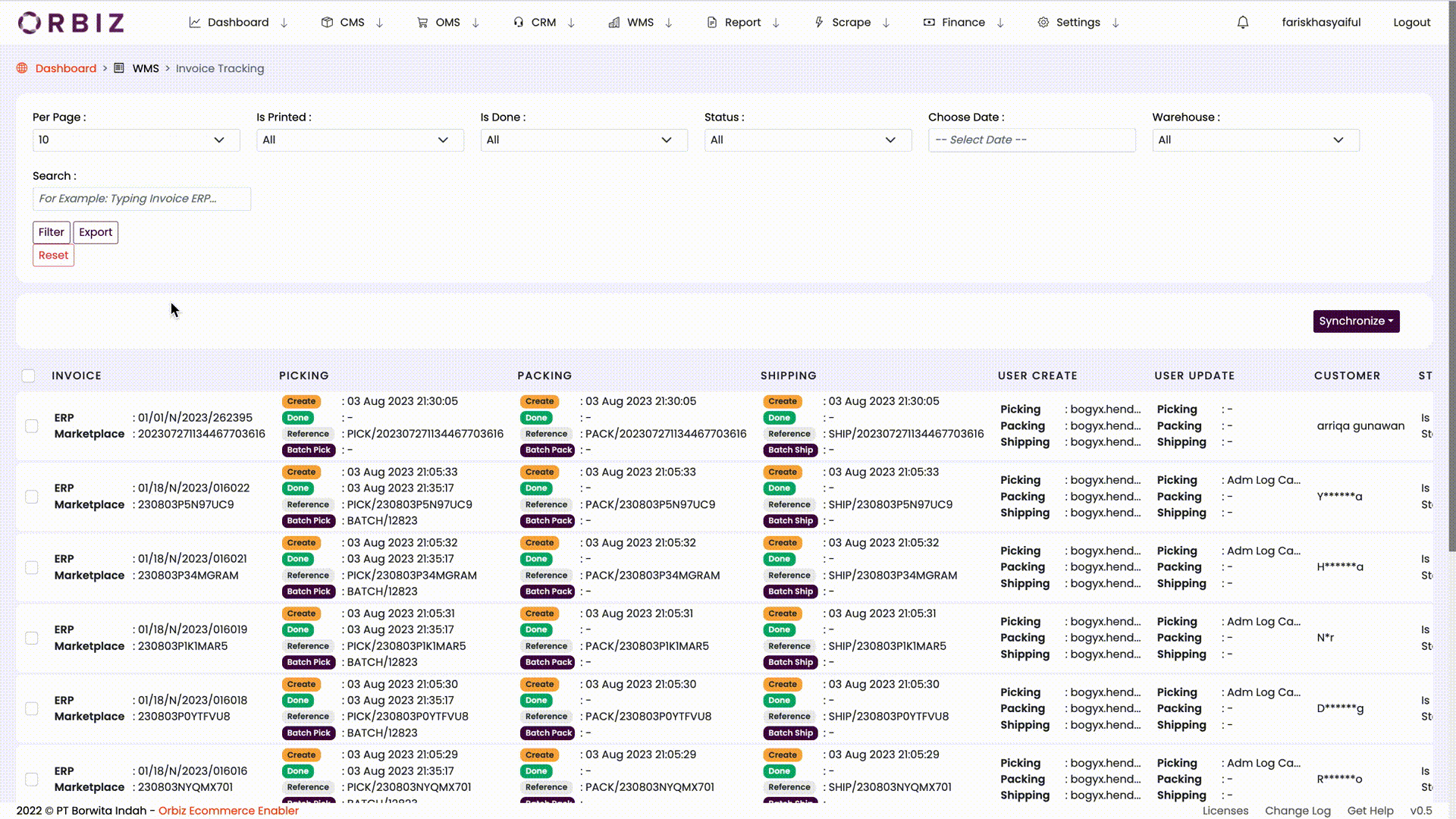Image resolution: width=1456 pixels, height=819 pixels.
Task: Check the invoice 01/18/N/2023/016019 row
Action: pyautogui.click(x=32, y=638)
